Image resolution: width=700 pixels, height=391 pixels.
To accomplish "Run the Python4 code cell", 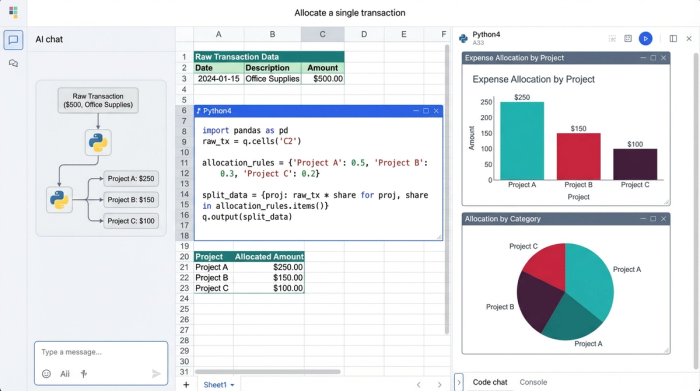I will [x=646, y=39].
